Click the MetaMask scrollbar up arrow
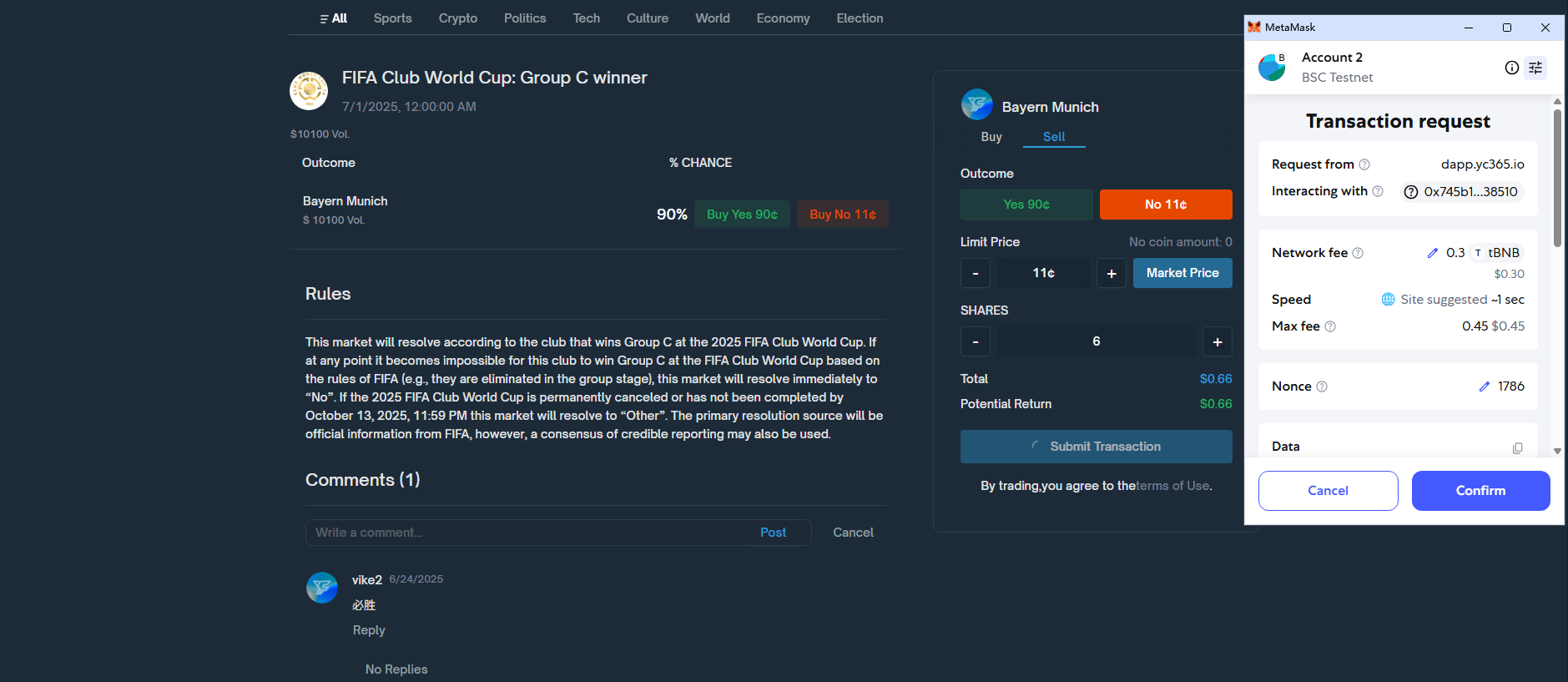Viewport: 1568px width, 682px height. pyautogui.click(x=1557, y=101)
